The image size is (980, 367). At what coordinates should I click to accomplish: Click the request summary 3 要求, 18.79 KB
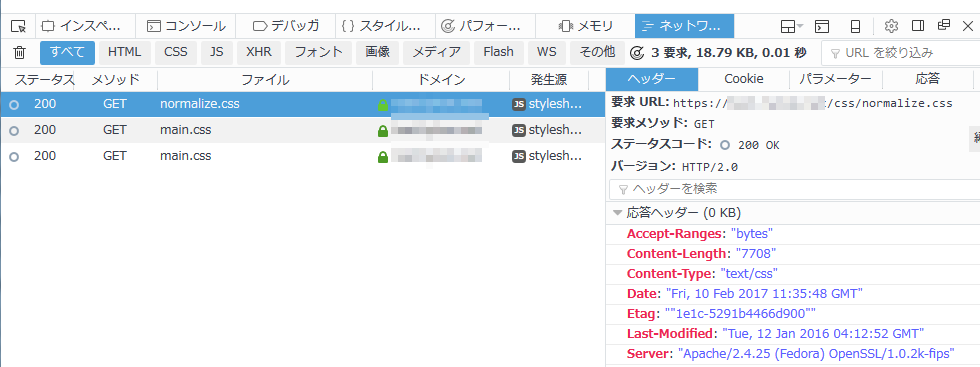719,53
